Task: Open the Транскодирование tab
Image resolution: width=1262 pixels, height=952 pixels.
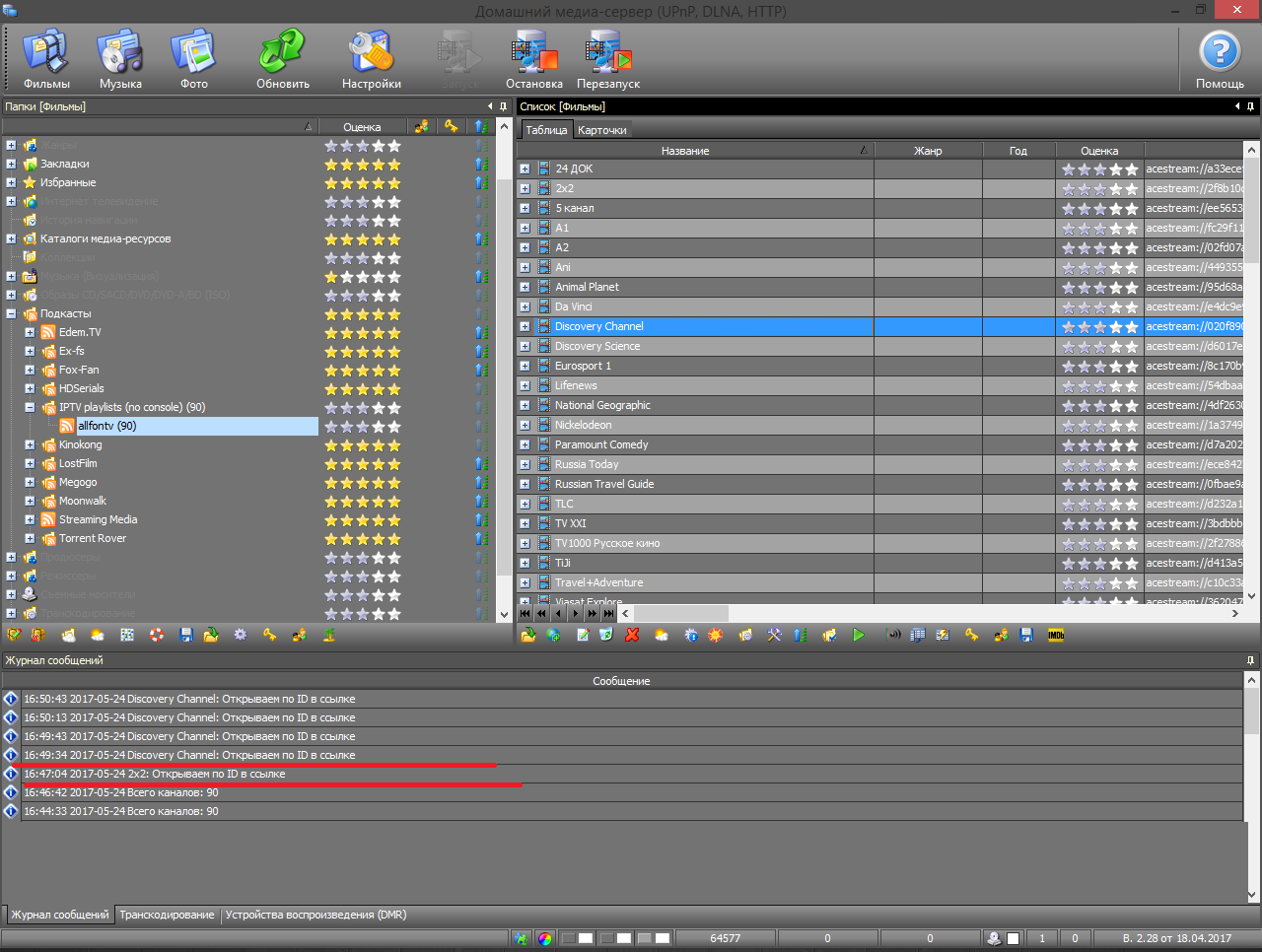Action: pyautogui.click(x=167, y=915)
